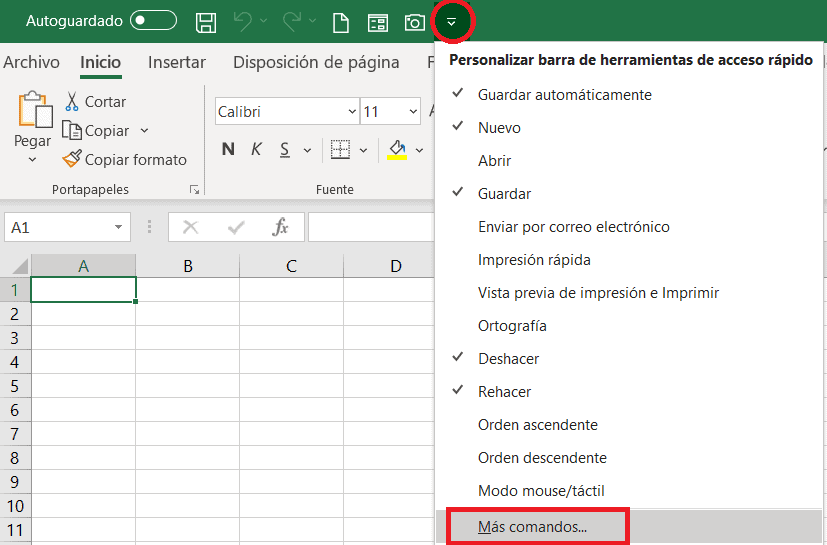
Task: Apply underline with the S button
Action: click(x=285, y=150)
